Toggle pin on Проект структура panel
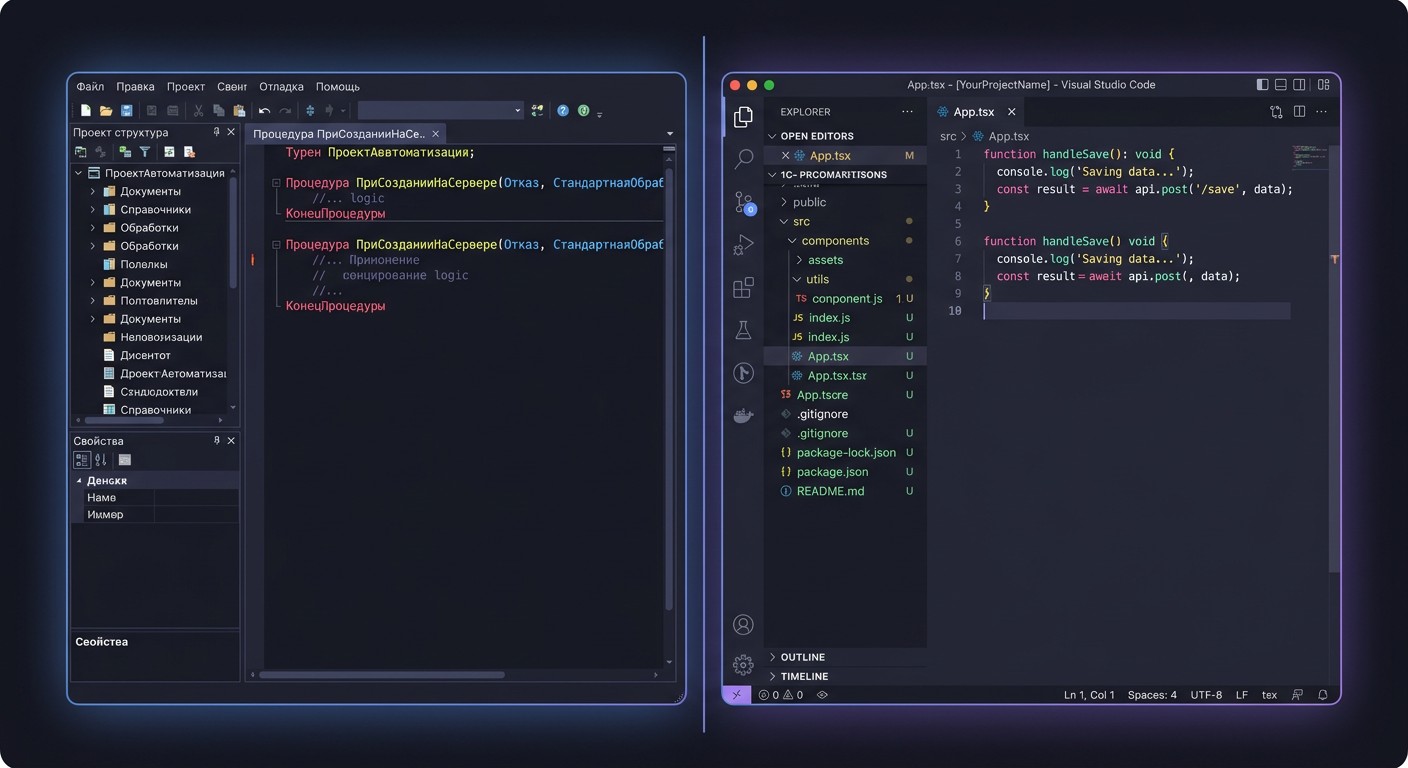 (x=217, y=132)
